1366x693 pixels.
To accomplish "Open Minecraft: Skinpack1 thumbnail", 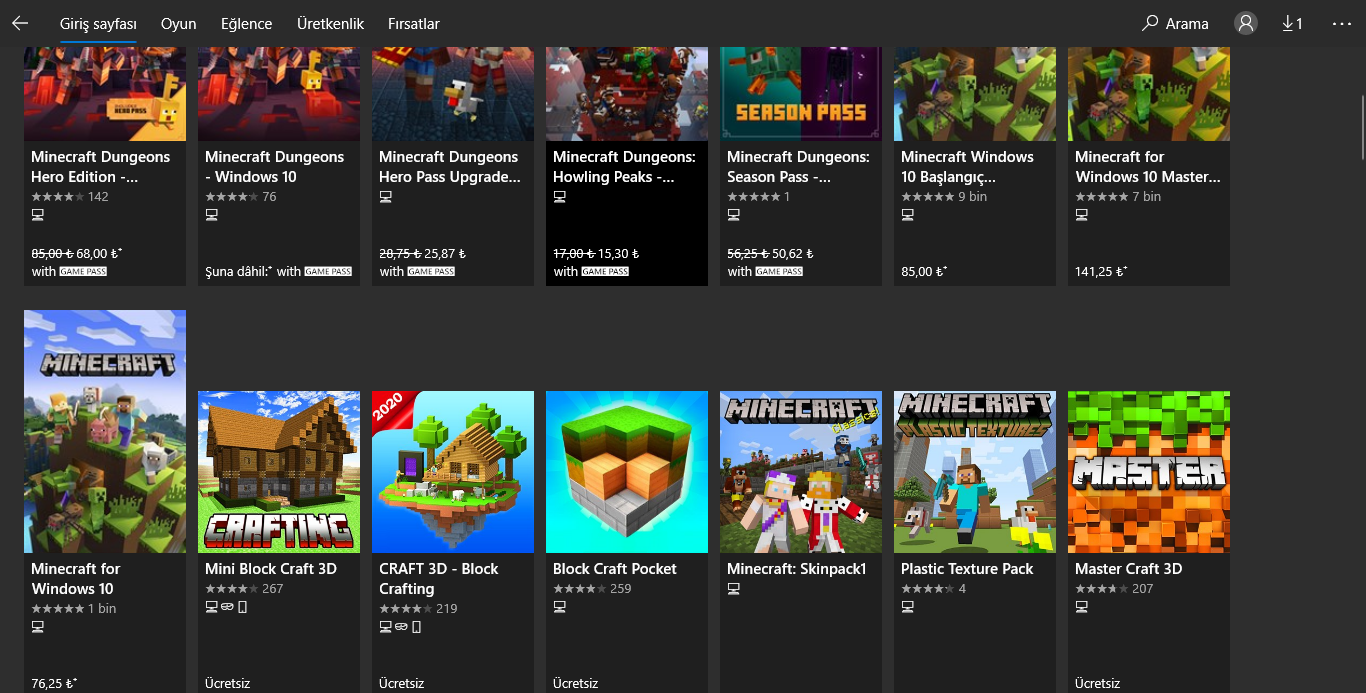I will coord(801,471).
